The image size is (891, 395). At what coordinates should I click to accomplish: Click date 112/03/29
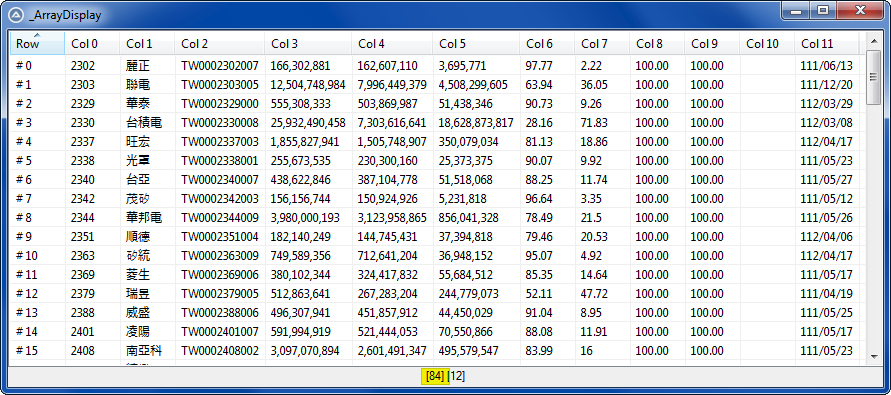click(x=826, y=103)
